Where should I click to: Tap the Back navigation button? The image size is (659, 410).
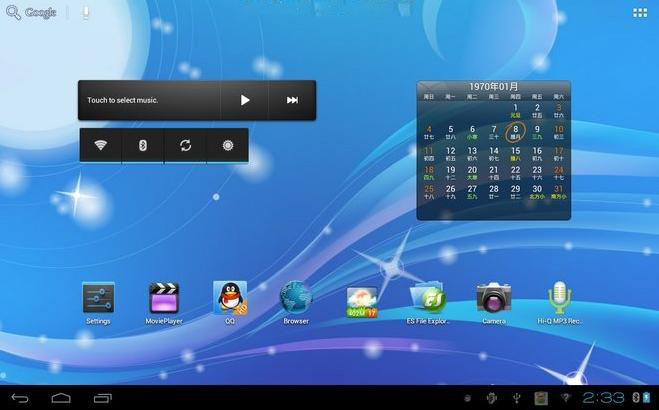point(20,398)
